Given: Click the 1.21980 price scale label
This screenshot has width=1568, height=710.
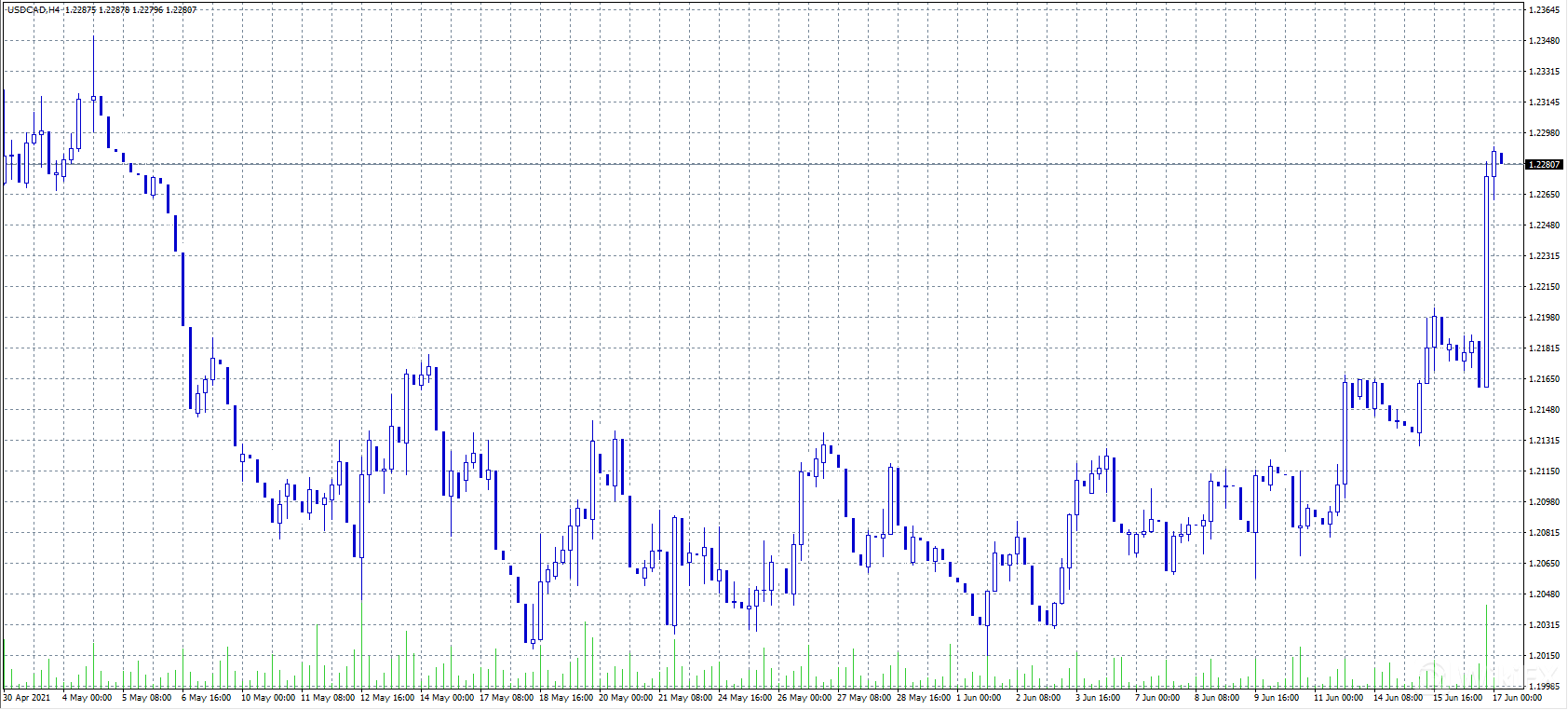Looking at the screenshot, I should tap(1544, 318).
